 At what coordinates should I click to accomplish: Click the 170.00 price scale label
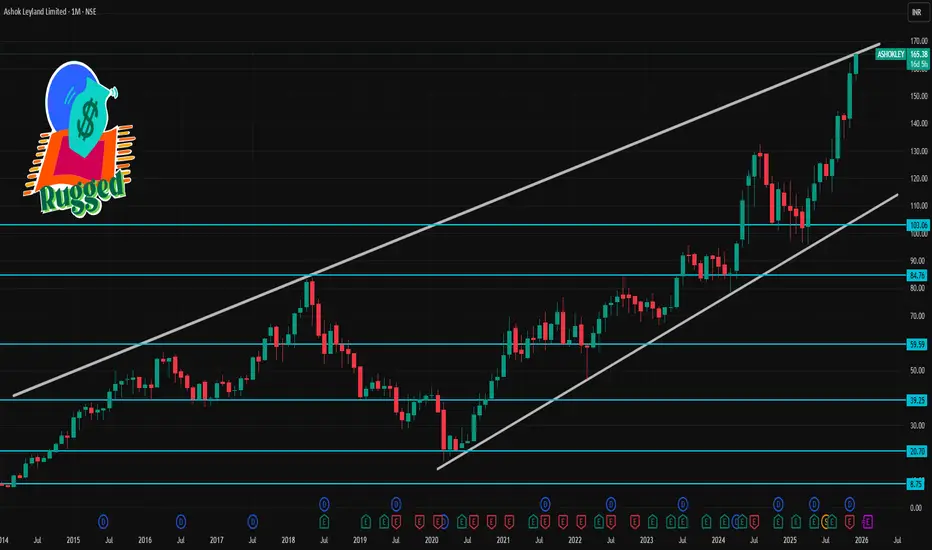click(918, 41)
